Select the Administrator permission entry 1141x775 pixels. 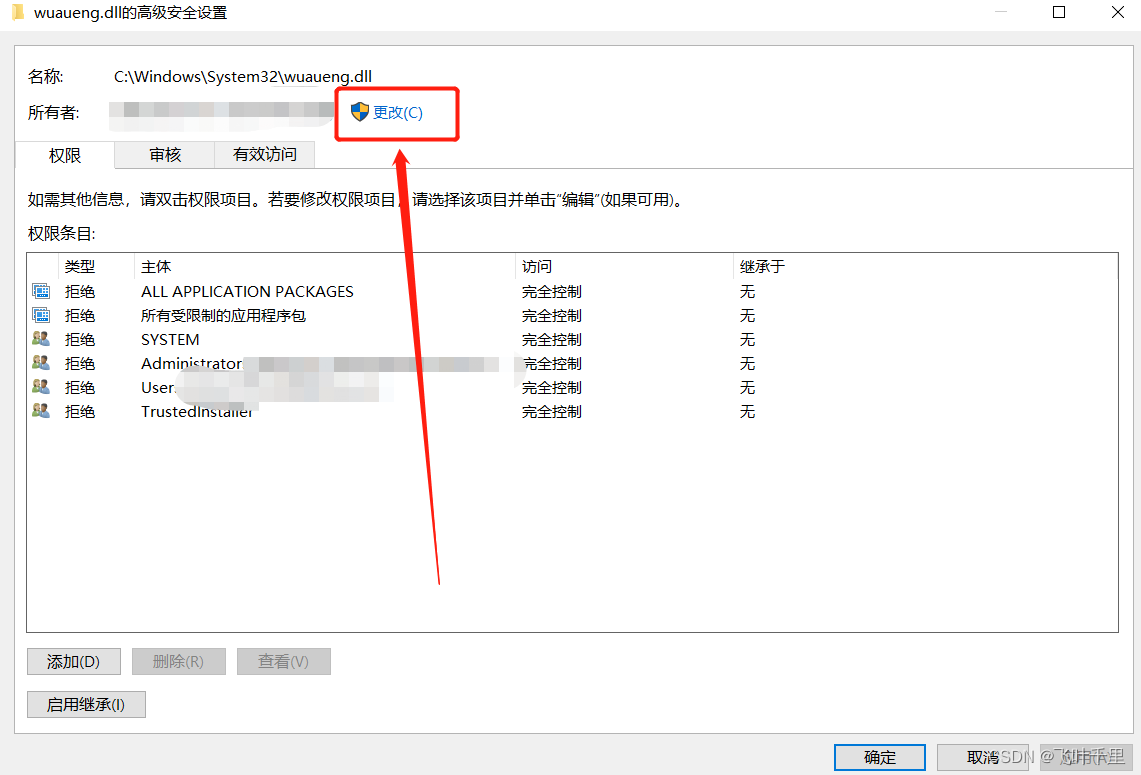pos(572,363)
